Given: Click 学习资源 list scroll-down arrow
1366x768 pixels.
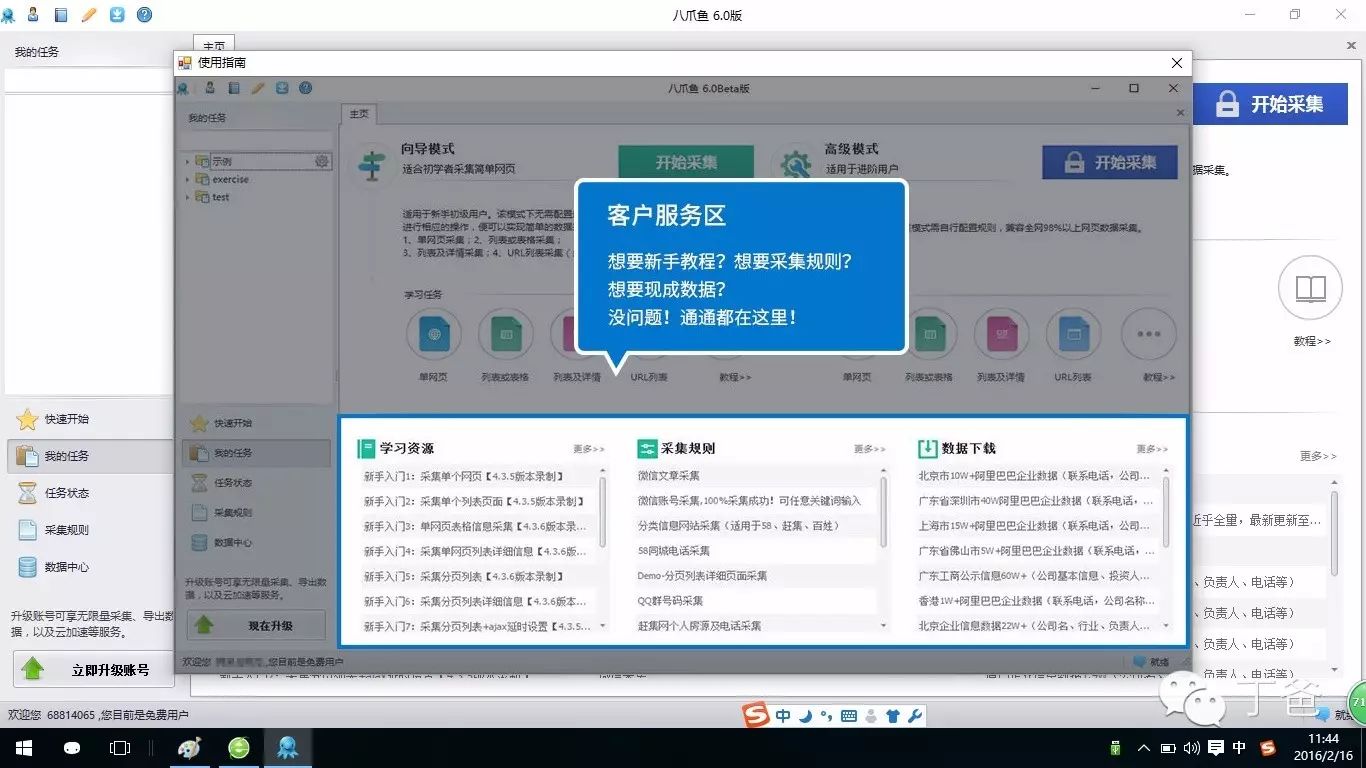Looking at the screenshot, I should 602,625.
